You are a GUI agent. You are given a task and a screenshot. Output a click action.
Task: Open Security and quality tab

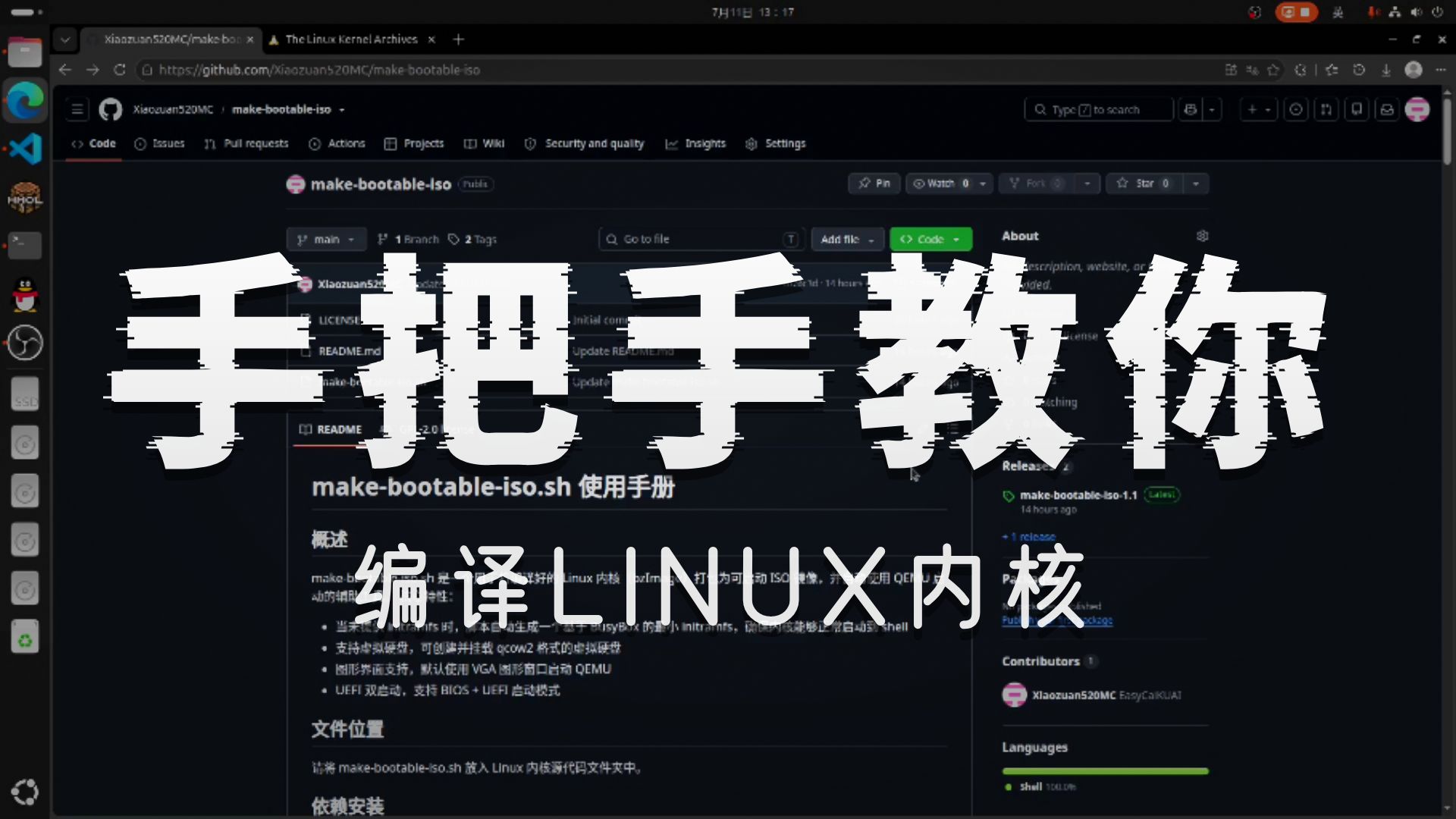[584, 143]
